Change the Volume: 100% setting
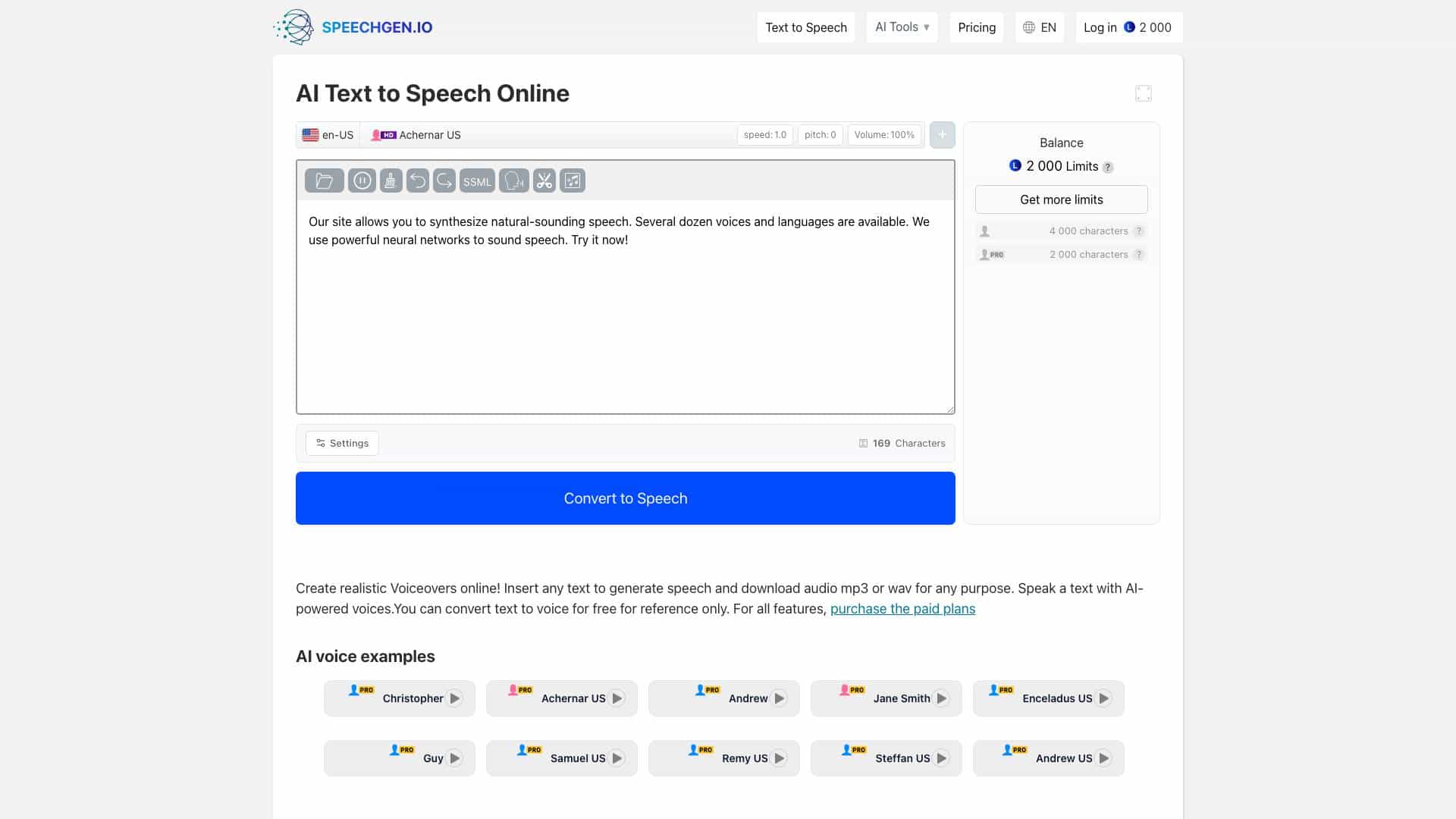 pos(884,135)
